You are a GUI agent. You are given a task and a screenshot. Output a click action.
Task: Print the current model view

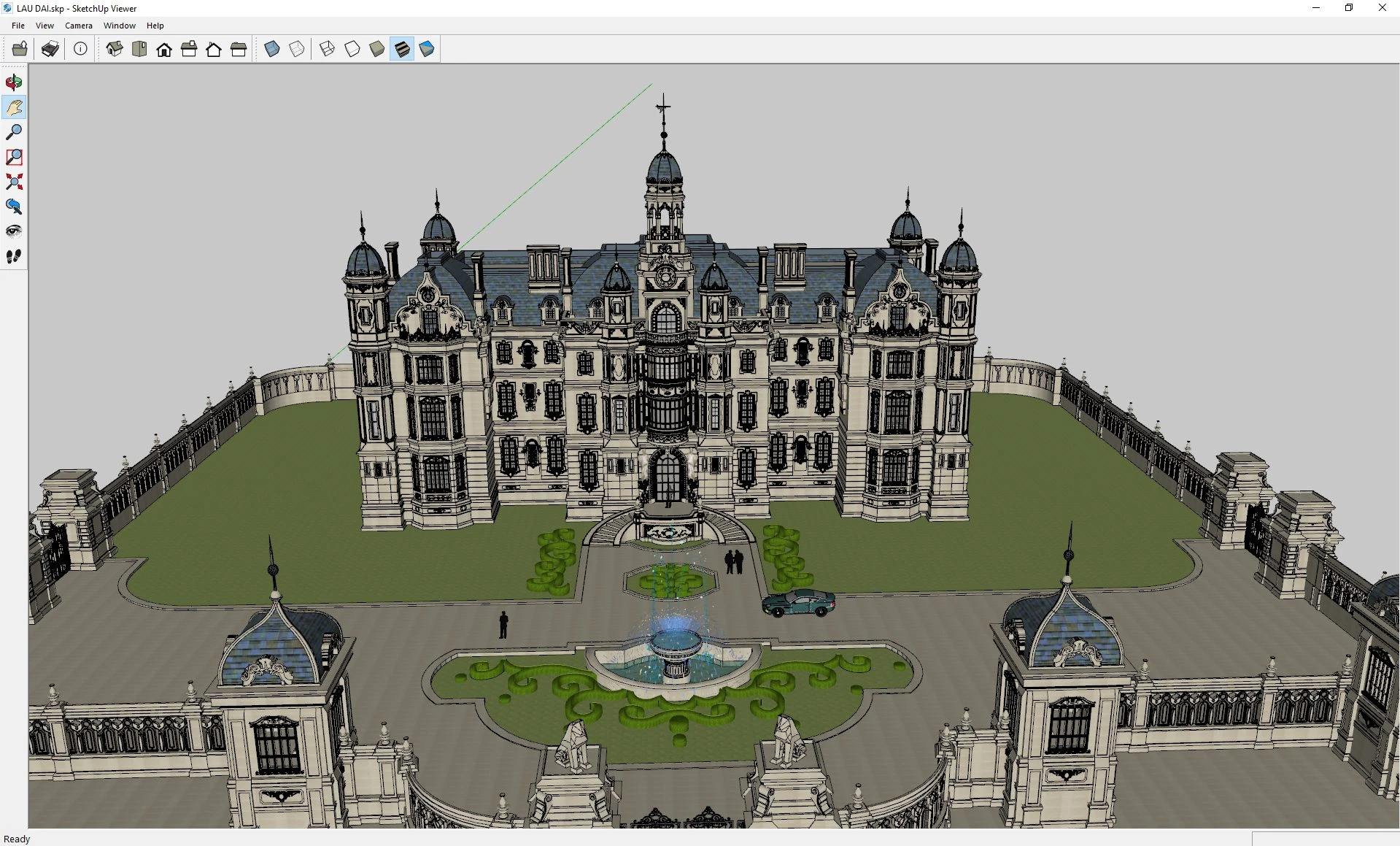50,49
